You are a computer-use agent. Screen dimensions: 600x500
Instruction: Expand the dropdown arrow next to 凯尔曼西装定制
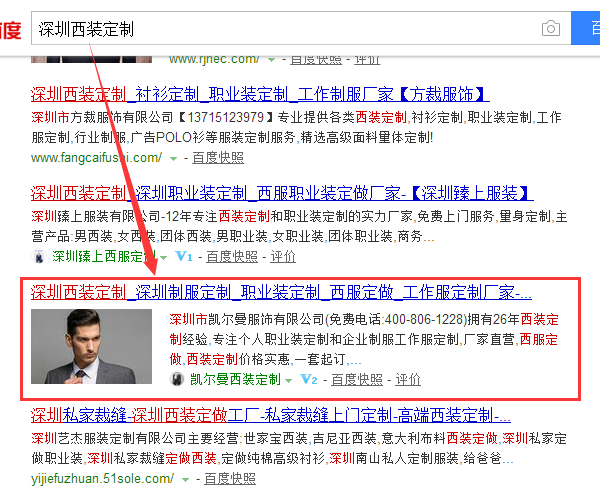click(x=289, y=381)
